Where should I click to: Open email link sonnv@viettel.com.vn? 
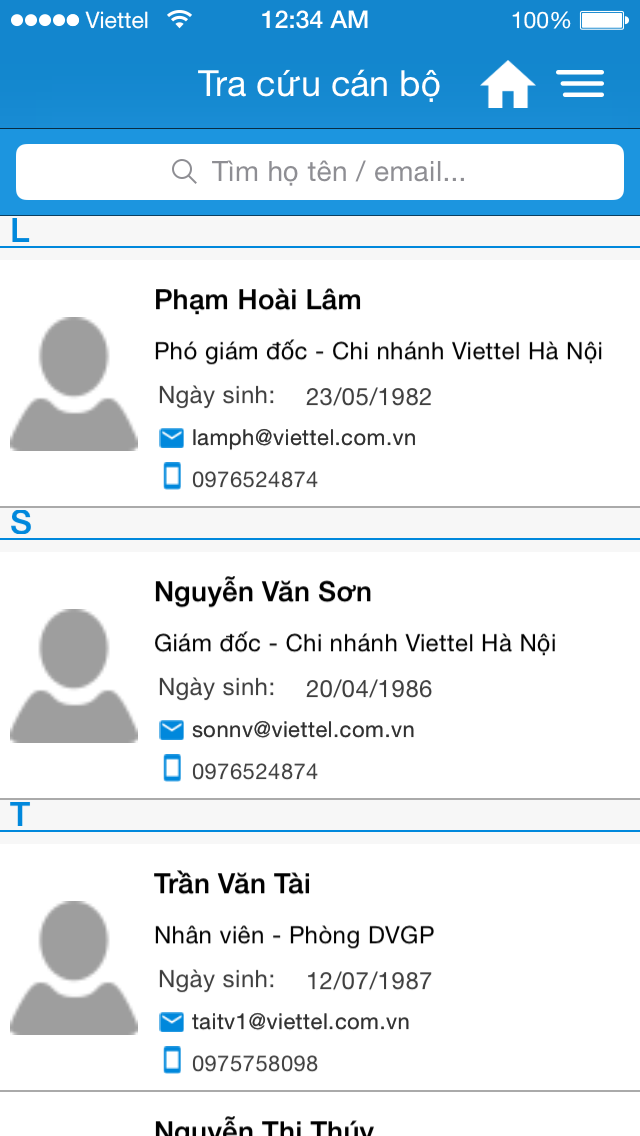coord(303,730)
